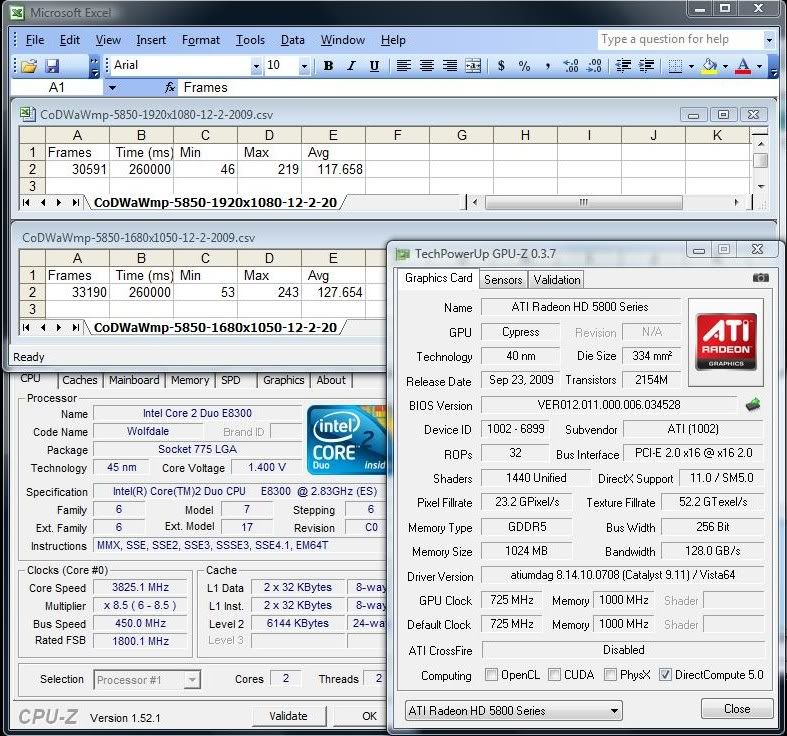Select cell with Avg value 117.658
The height and width of the screenshot is (736, 787).
click(333, 169)
